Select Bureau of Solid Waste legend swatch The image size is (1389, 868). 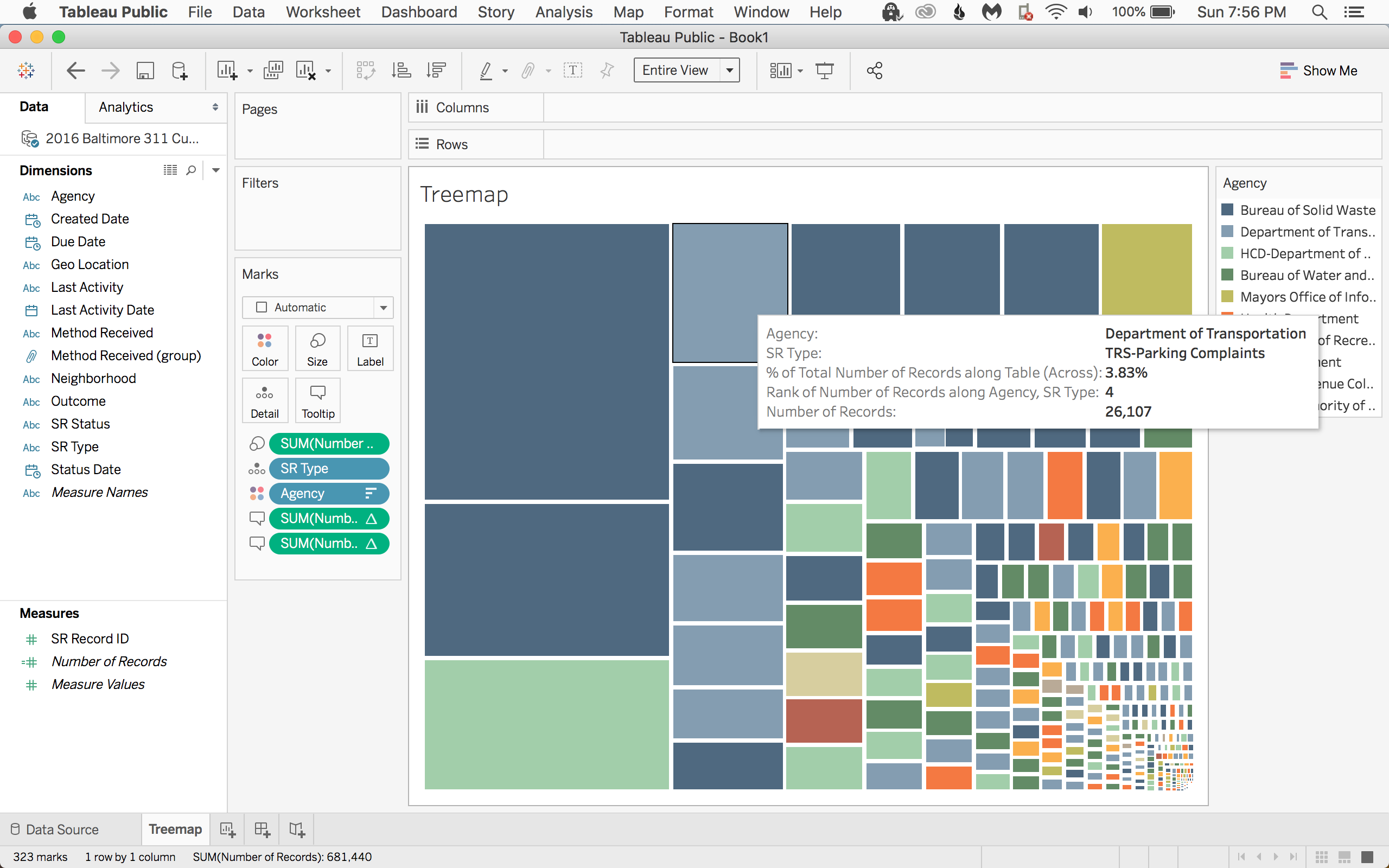click(x=1228, y=209)
